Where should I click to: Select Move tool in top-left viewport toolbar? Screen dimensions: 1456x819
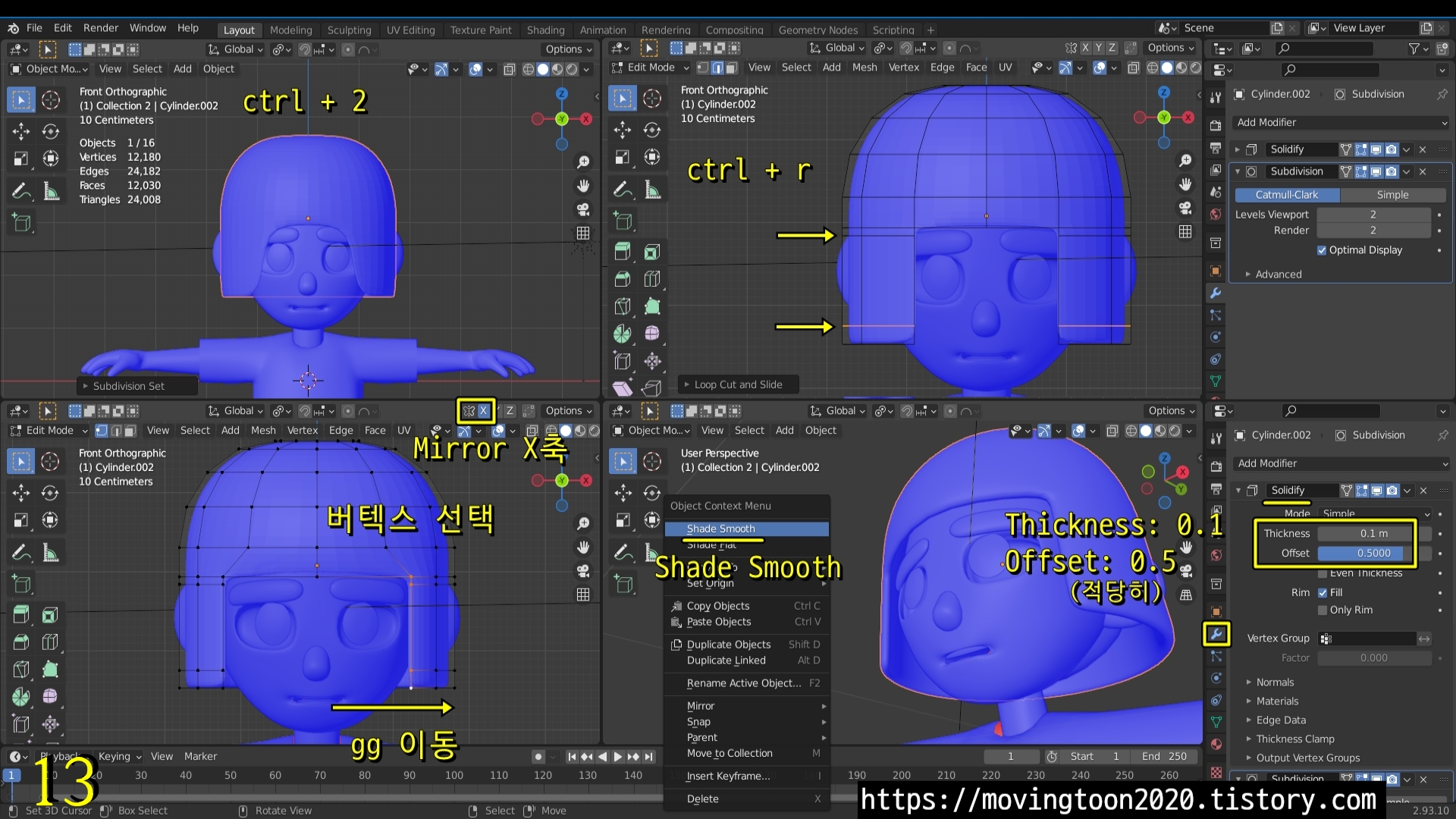(21, 131)
